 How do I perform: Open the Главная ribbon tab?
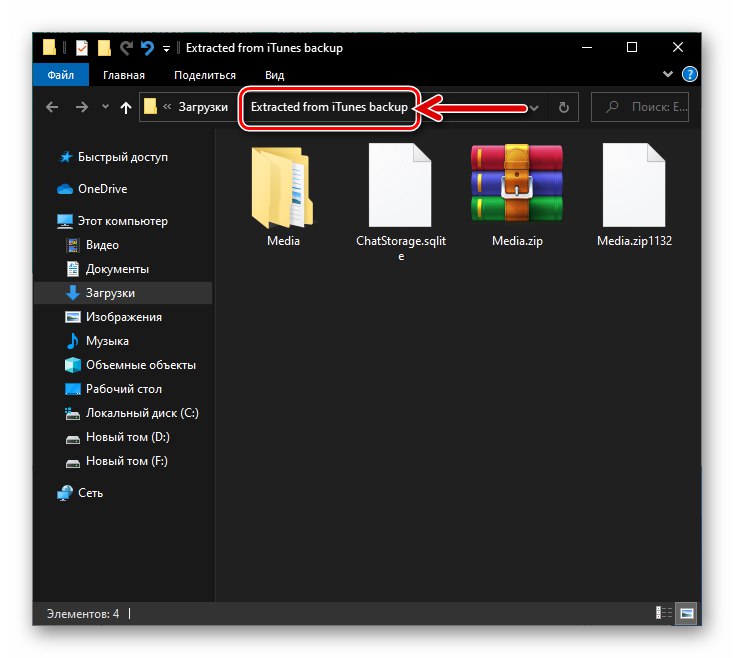pos(124,75)
